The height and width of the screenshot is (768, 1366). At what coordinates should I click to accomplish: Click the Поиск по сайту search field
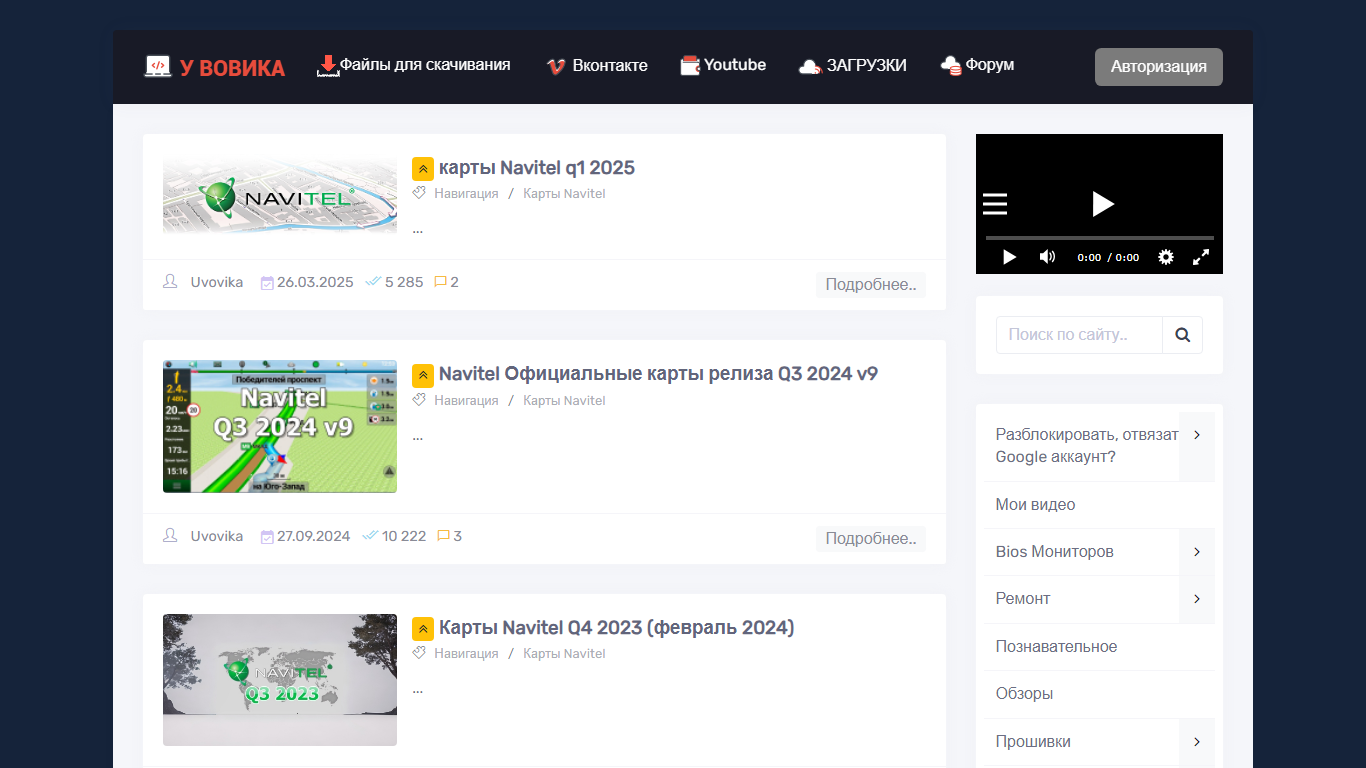1079,335
